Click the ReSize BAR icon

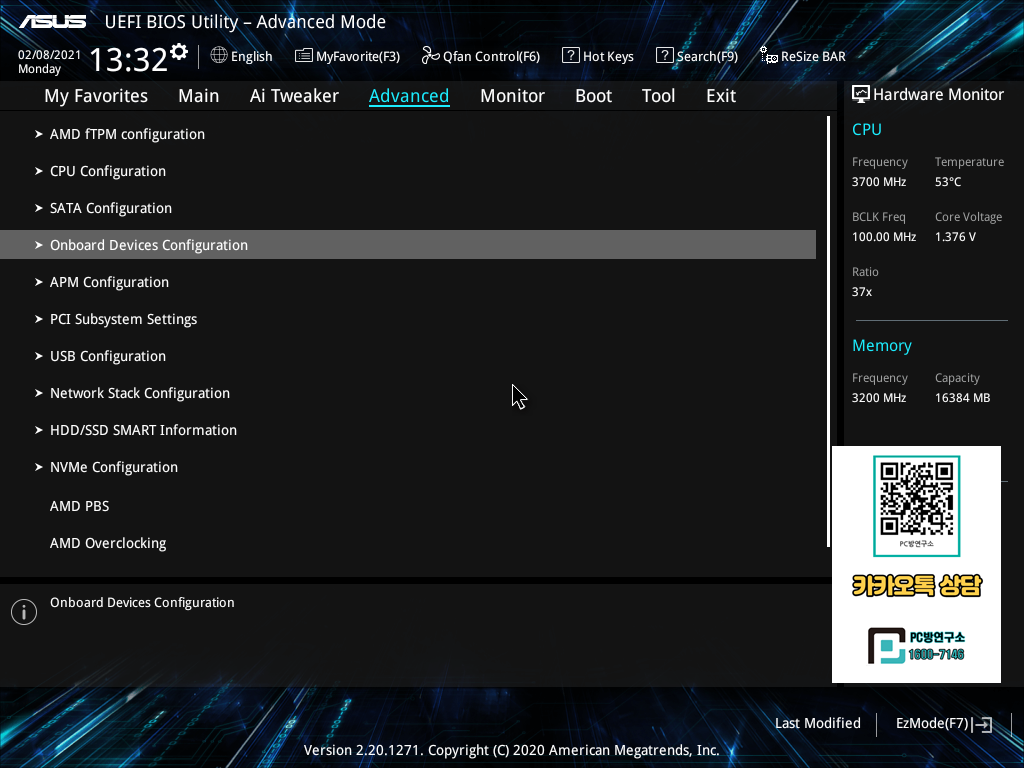[x=769, y=56]
